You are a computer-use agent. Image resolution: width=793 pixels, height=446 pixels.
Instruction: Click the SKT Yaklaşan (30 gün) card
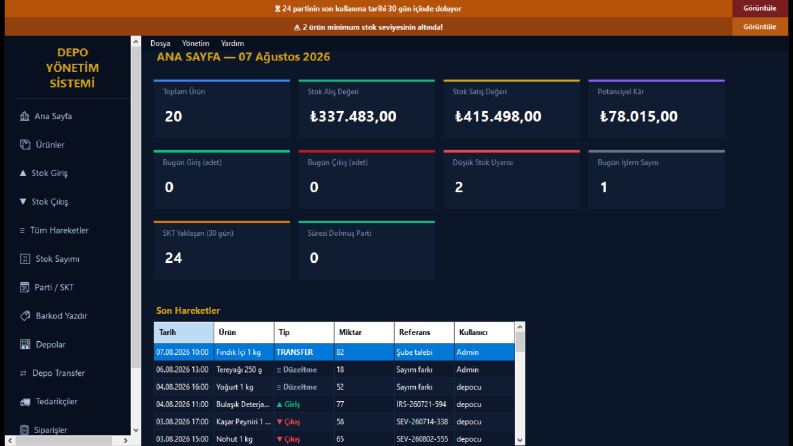point(222,250)
